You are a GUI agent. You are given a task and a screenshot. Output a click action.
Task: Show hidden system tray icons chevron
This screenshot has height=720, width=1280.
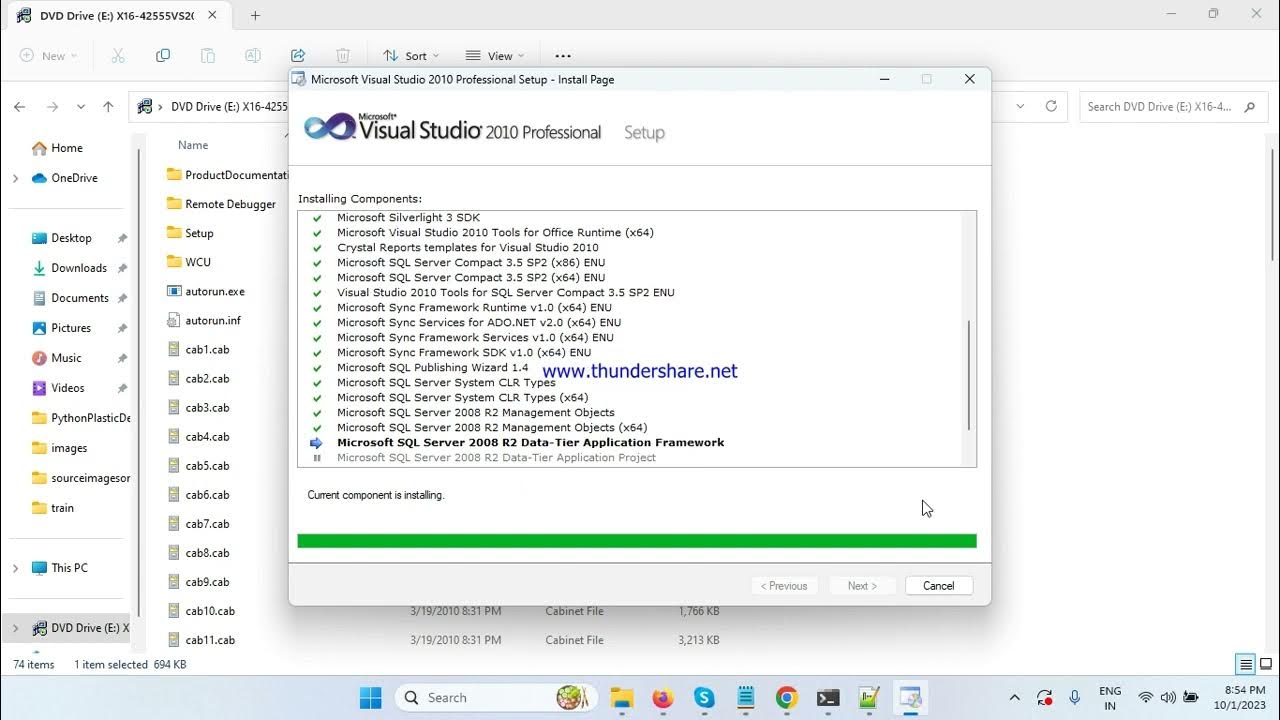point(1015,698)
